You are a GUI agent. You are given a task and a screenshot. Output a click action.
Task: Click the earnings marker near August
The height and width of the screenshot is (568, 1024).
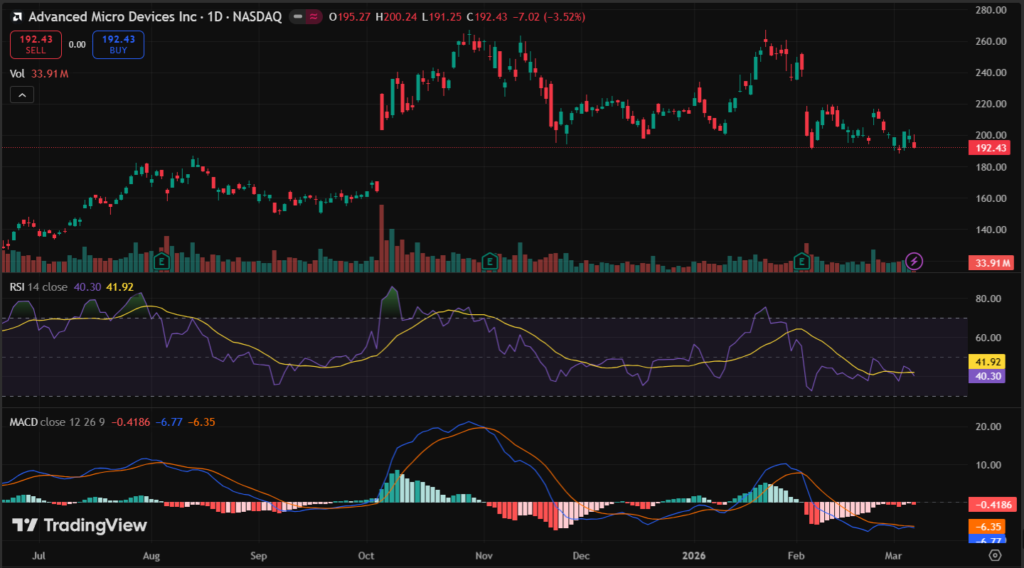point(161,261)
